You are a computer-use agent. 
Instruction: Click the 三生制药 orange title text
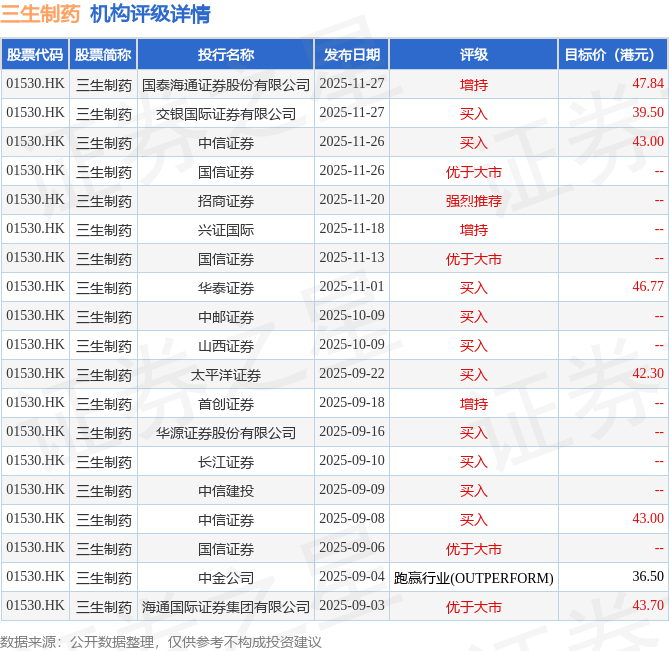coord(40,14)
